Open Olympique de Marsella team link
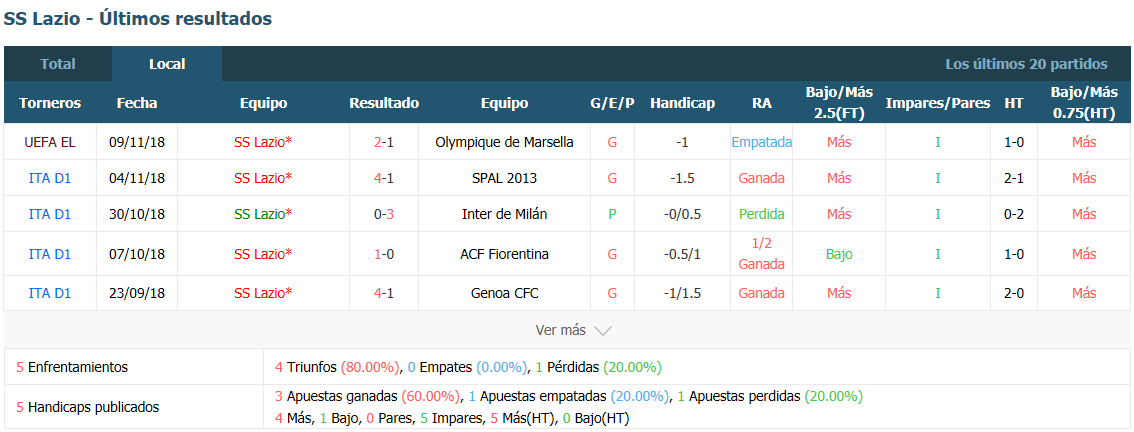Viewport: 1134px width, 432px height. [504, 143]
